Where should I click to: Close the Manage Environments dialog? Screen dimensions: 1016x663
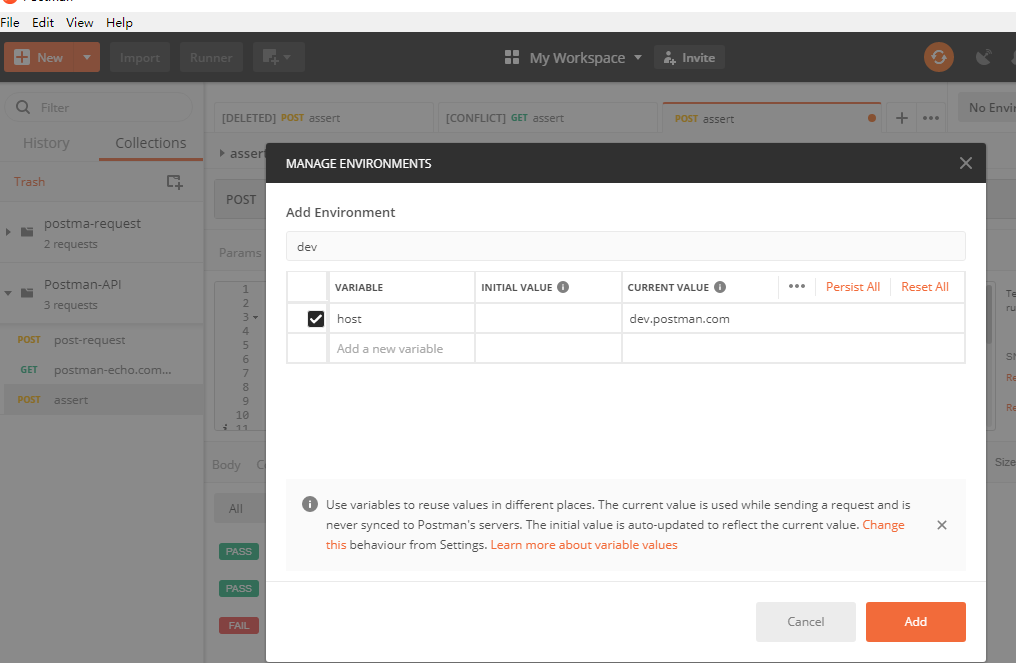tap(965, 163)
